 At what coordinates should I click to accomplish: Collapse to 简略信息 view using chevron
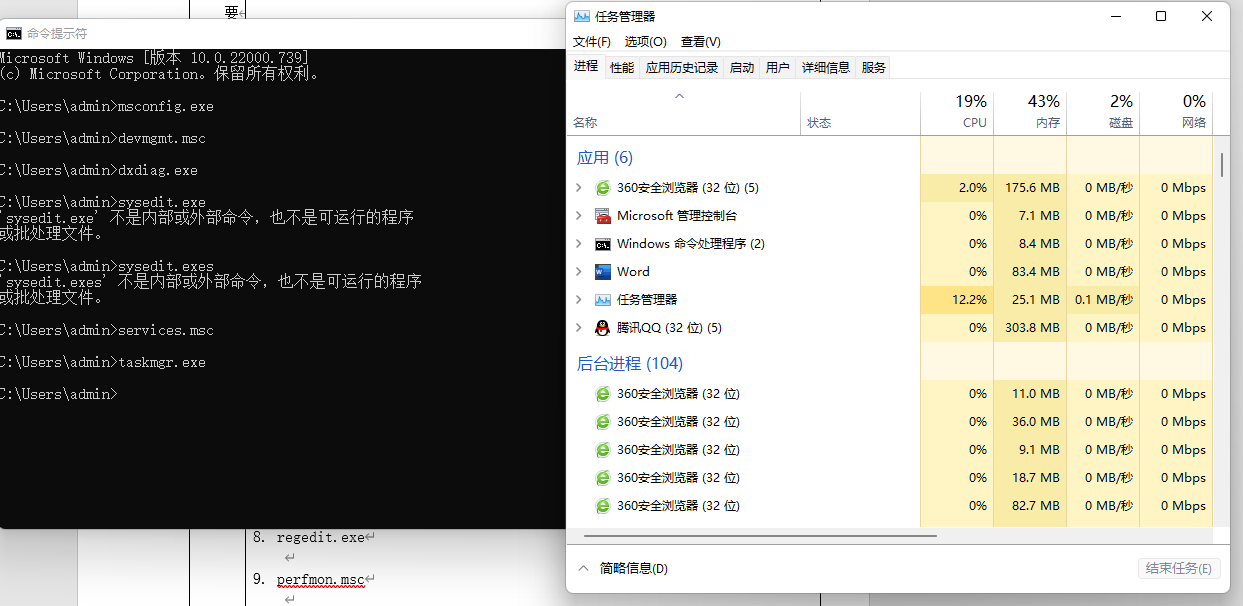(x=584, y=568)
